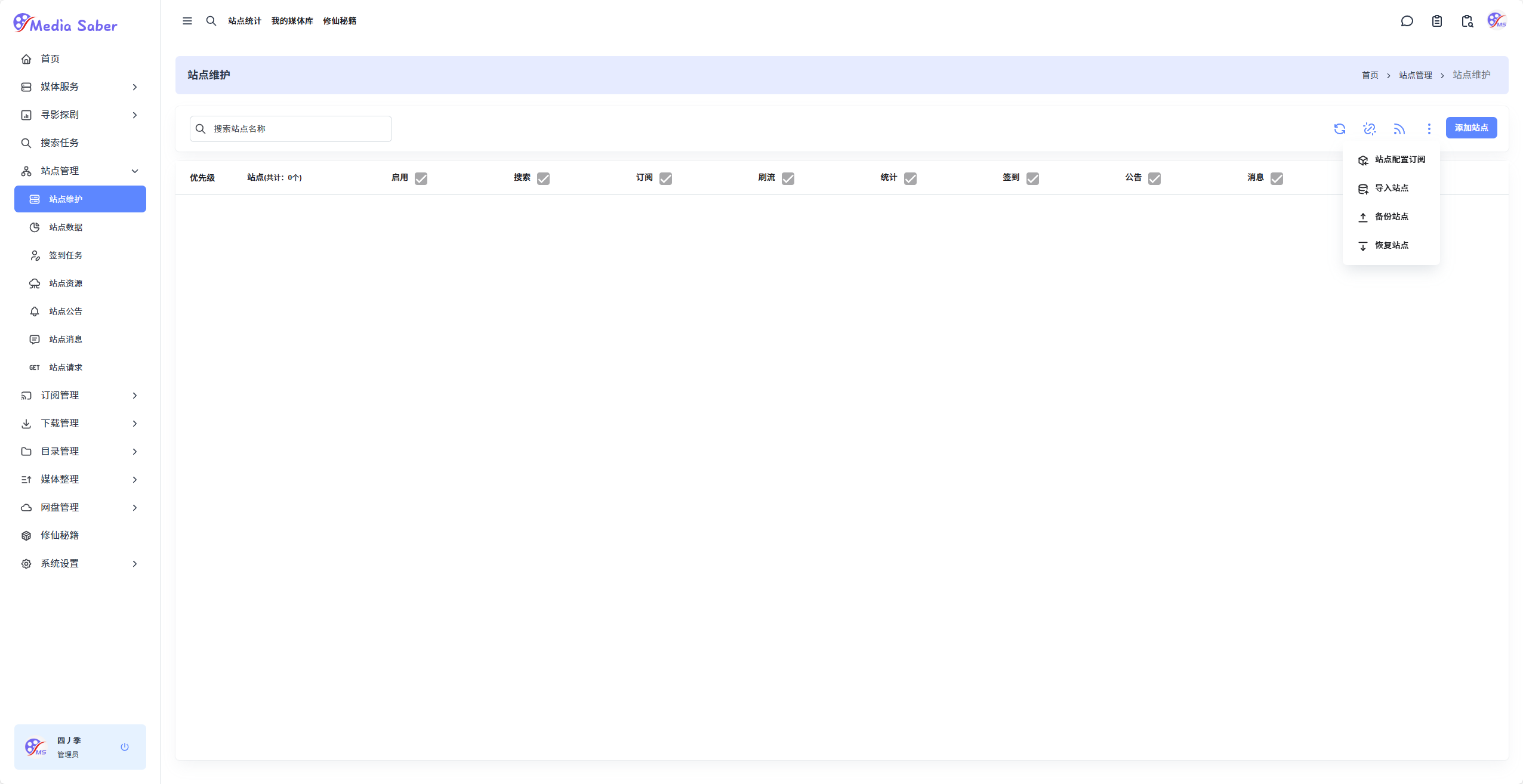Select 导入站点 from the dropdown menu
The image size is (1523, 784).
pyautogui.click(x=1391, y=188)
